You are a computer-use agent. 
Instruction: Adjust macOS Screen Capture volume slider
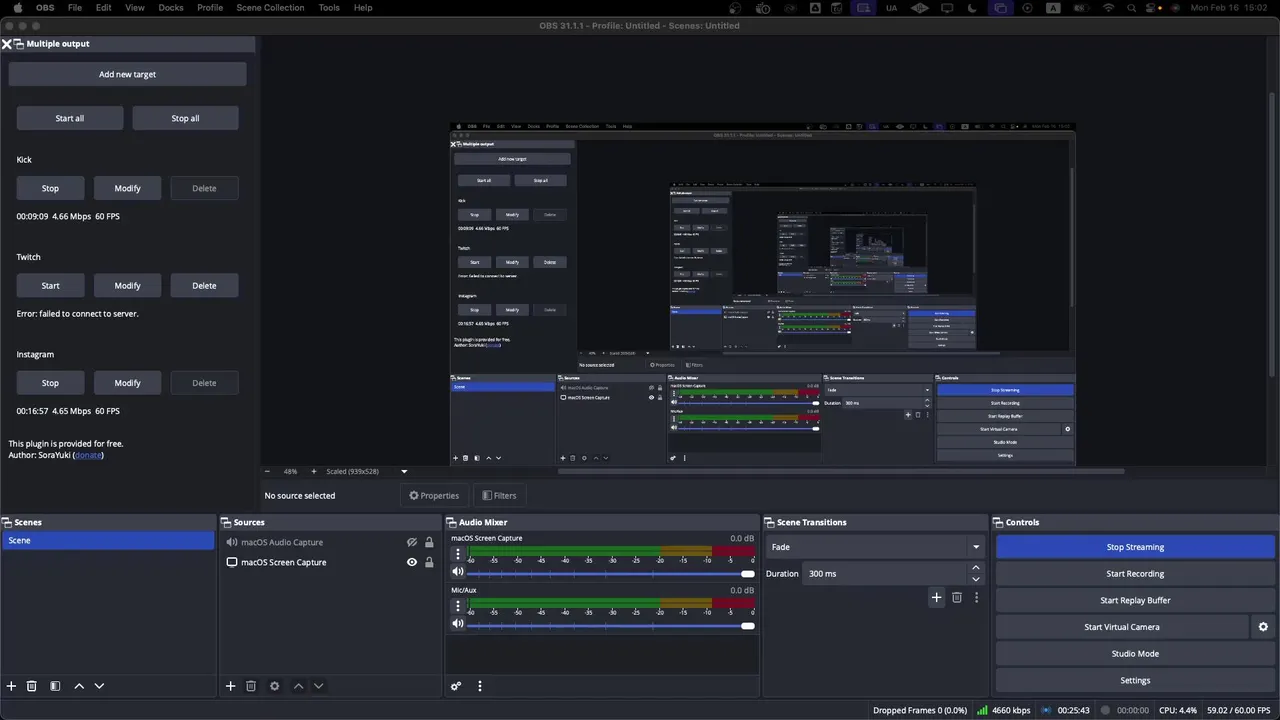(611, 573)
